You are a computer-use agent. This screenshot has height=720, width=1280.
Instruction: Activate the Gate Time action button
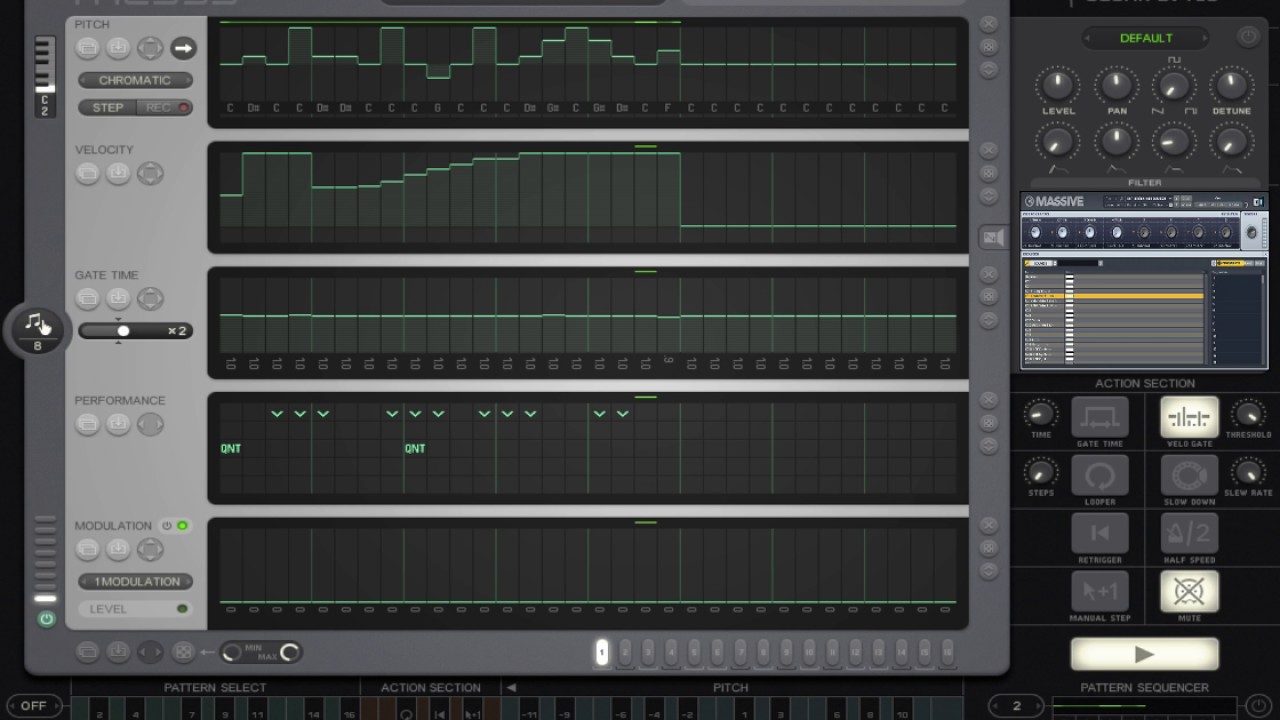pyautogui.click(x=1100, y=418)
